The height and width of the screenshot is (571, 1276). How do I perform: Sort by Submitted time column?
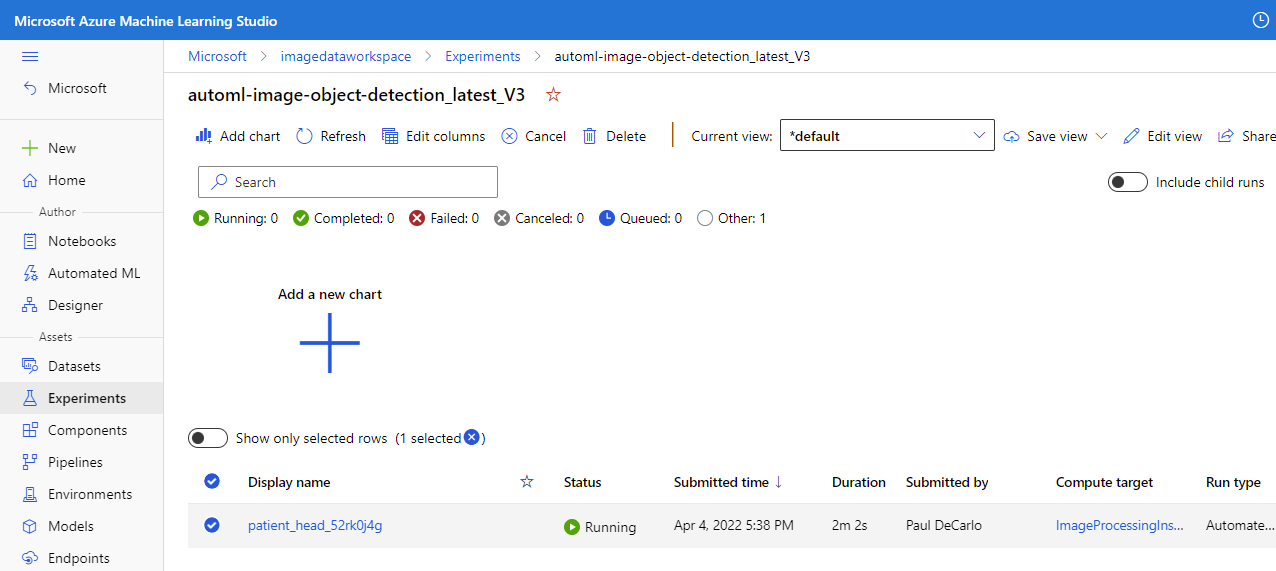coord(728,482)
